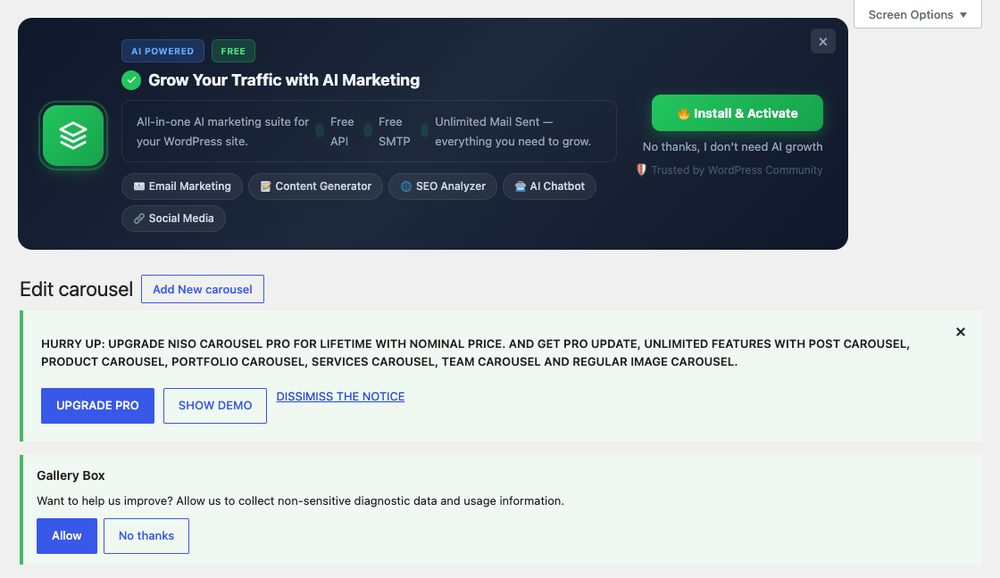This screenshot has width=1000, height=578.
Task: Click Install & Activate button
Action: [737, 113]
